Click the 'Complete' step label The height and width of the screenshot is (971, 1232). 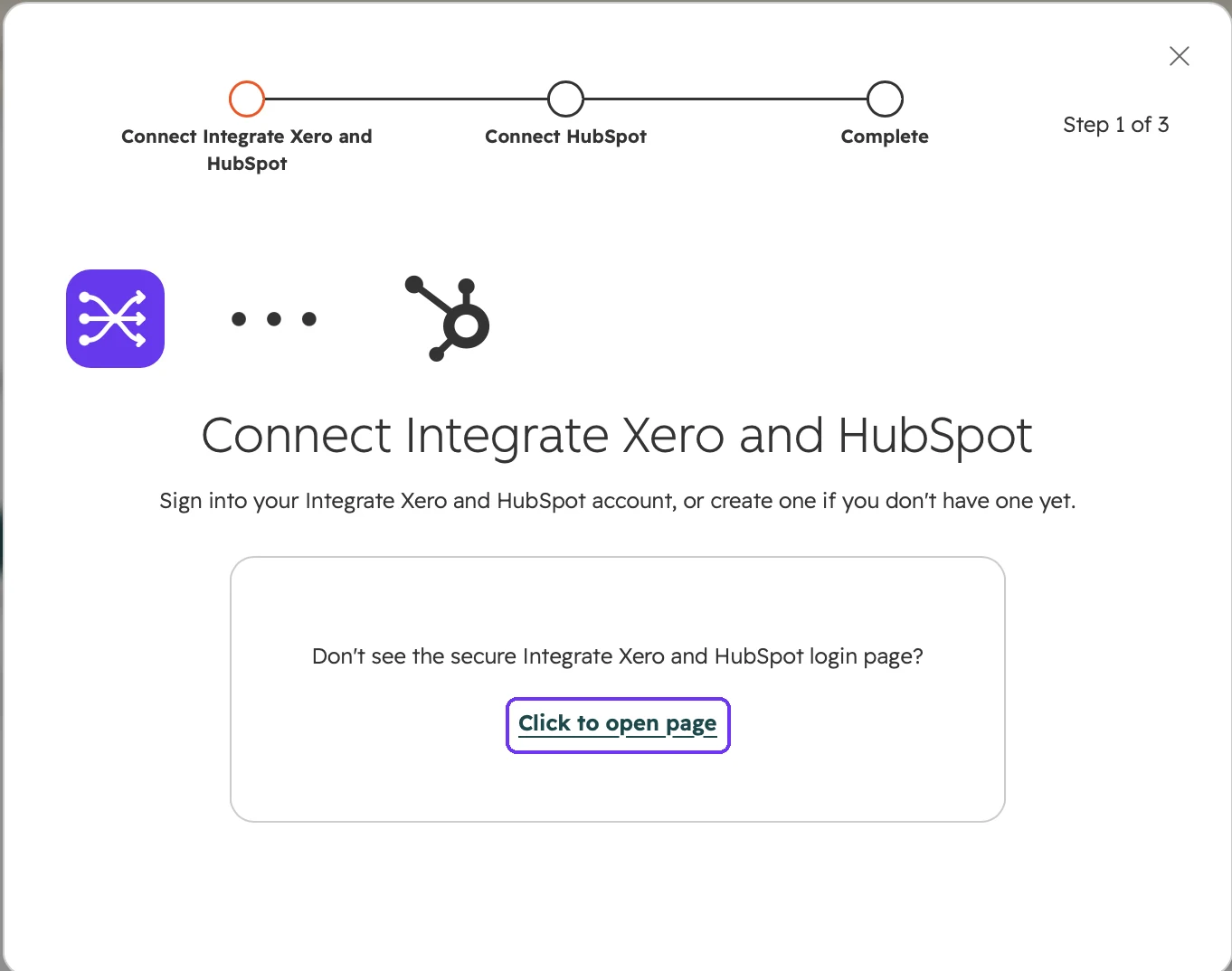point(885,137)
